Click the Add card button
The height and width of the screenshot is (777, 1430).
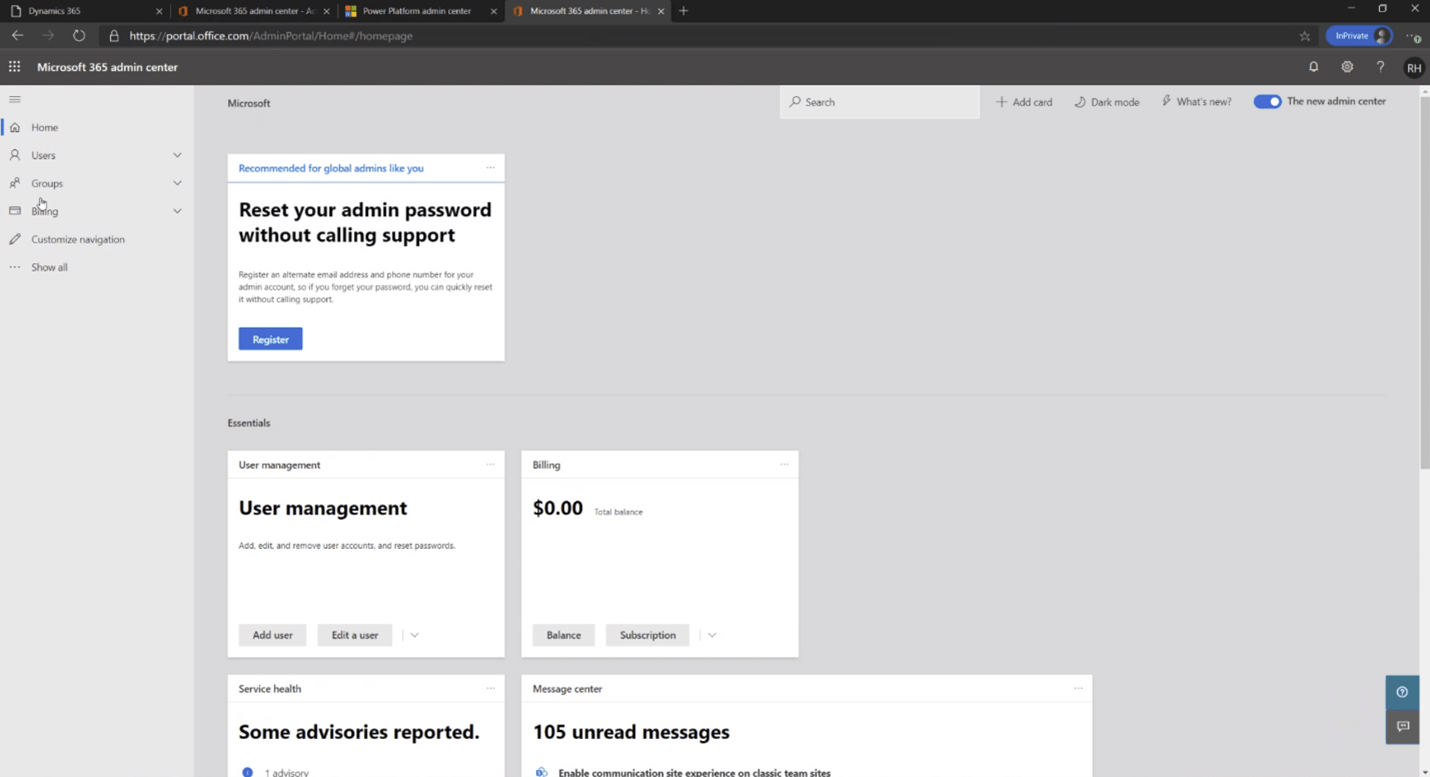pyautogui.click(x=1024, y=102)
